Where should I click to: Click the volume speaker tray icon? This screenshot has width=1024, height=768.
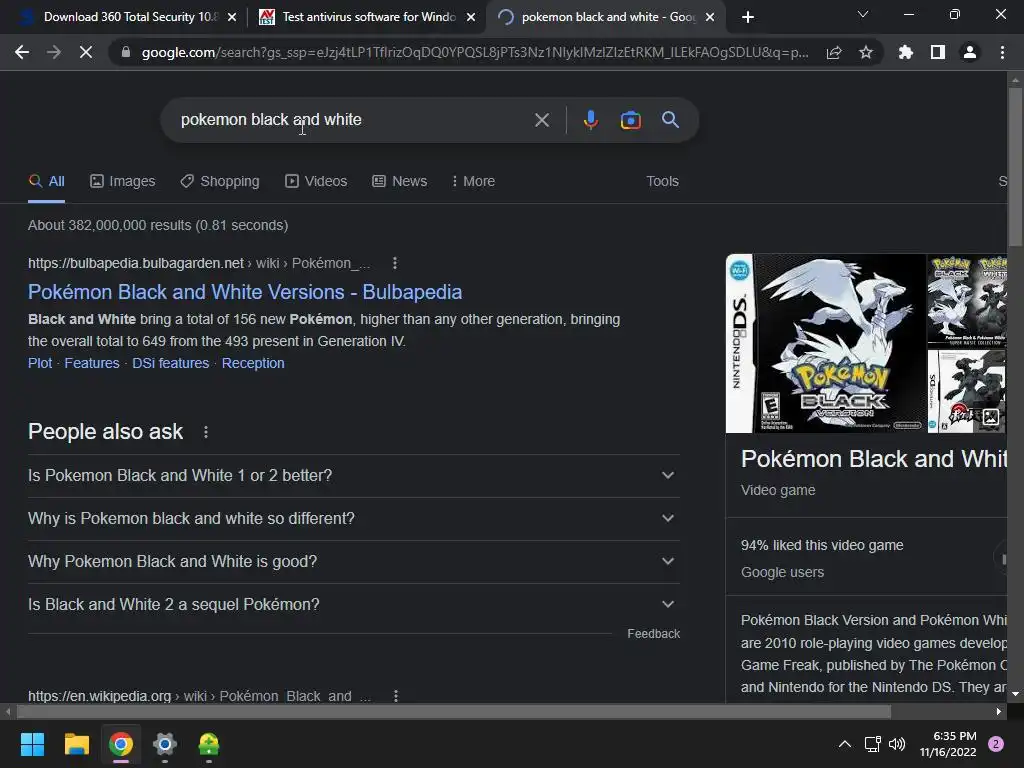[897, 744]
